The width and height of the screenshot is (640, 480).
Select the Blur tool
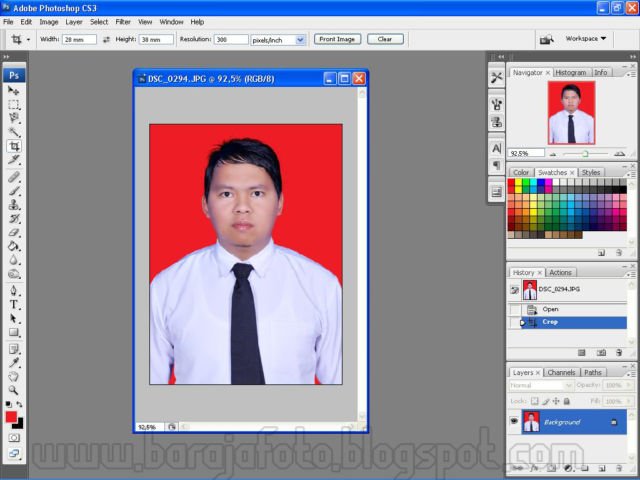(x=13, y=260)
